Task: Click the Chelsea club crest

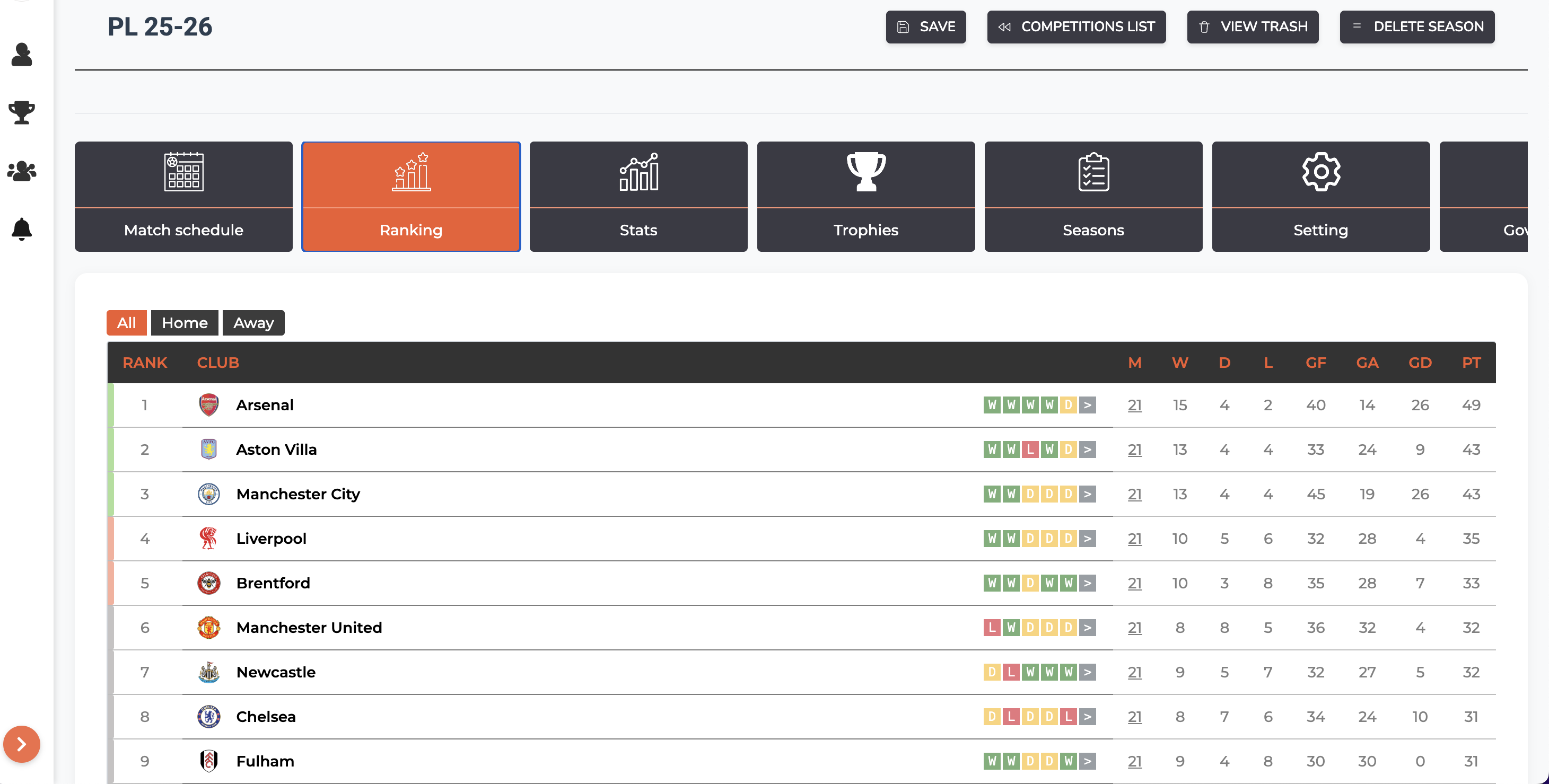Action: coord(208,717)
